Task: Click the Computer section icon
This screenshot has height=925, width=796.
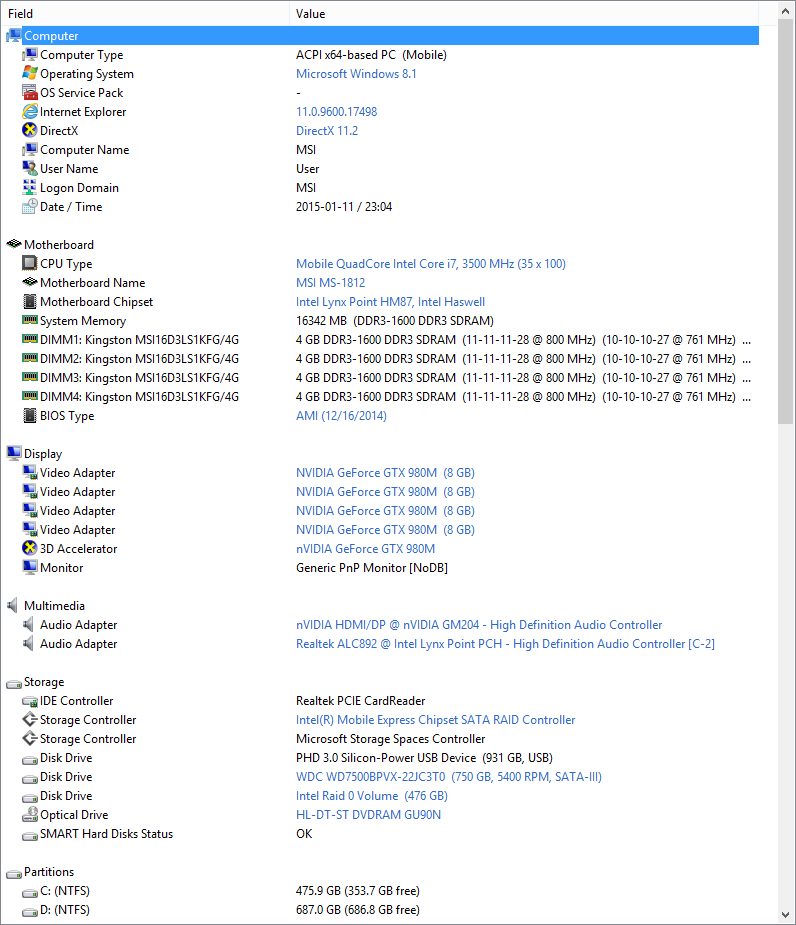Action: 14,36
